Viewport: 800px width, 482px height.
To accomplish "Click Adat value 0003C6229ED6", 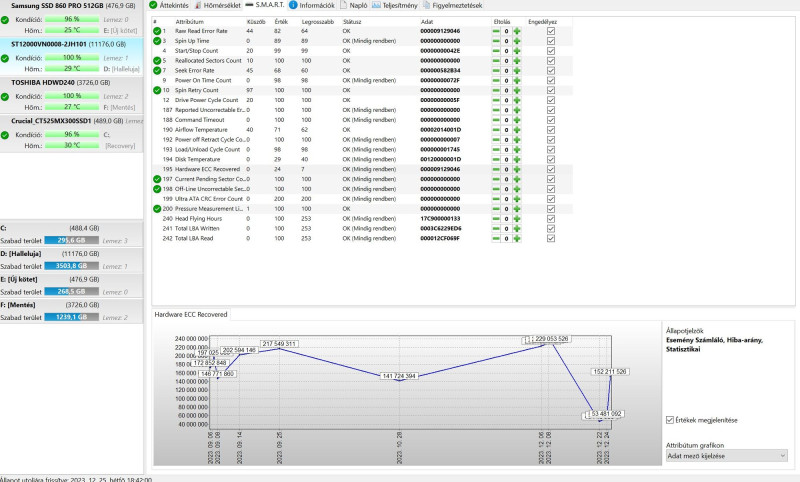I will (441, 229).
